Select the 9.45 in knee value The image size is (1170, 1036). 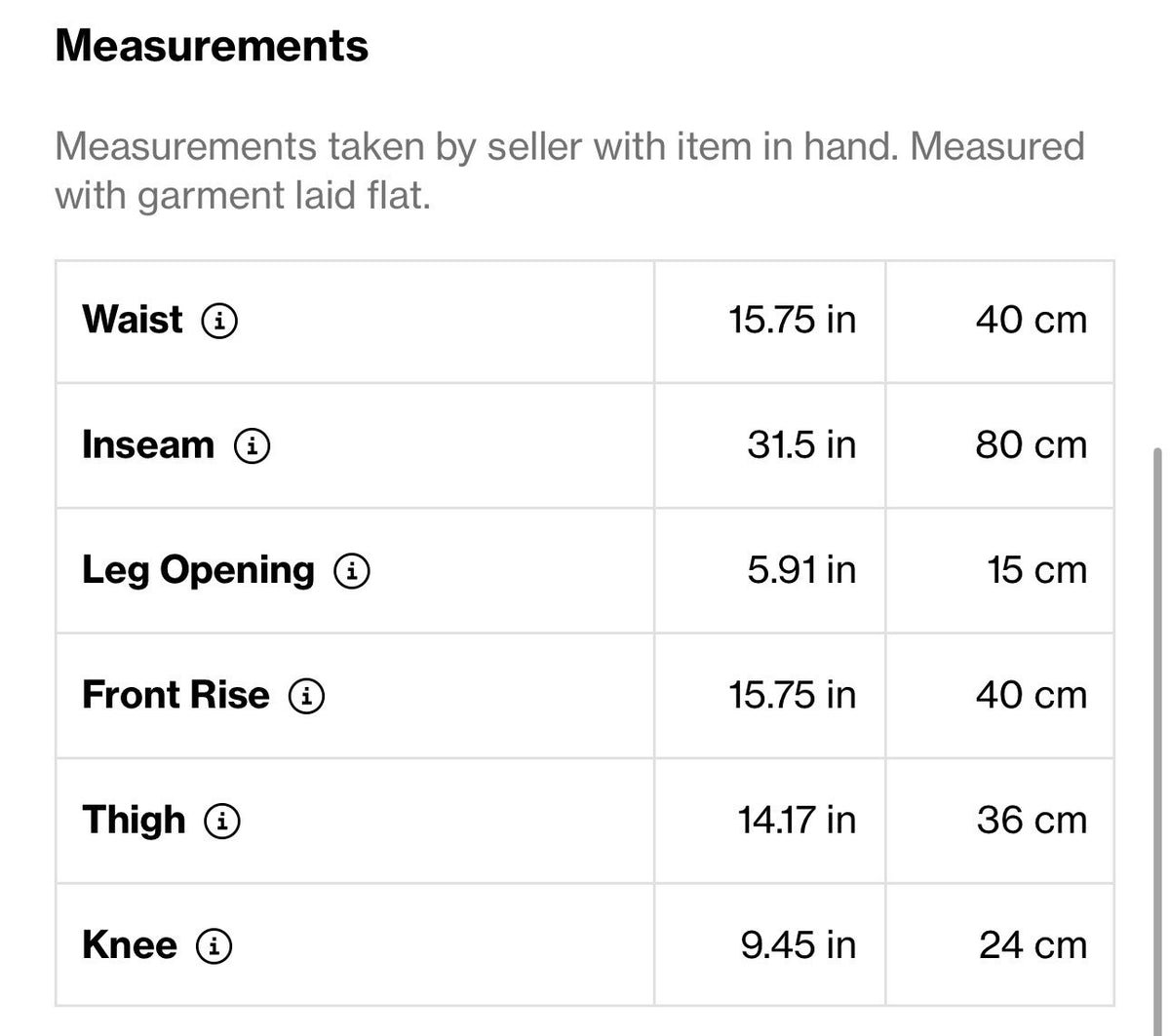click(x=799, y=945)
